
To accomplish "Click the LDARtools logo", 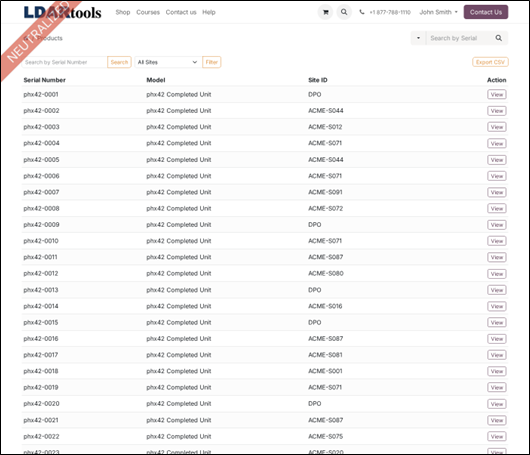I will click(x=63, y=12).
